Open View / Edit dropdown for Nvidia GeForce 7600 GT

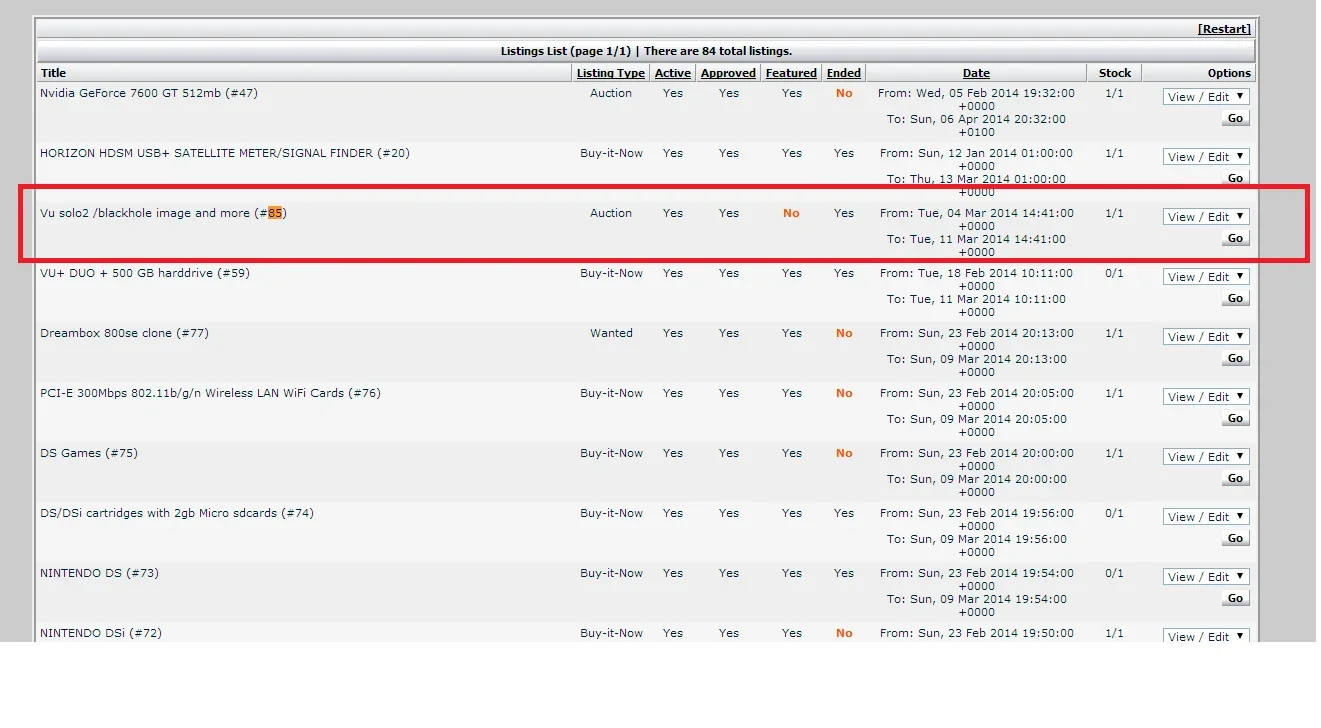coord(1206,97)
